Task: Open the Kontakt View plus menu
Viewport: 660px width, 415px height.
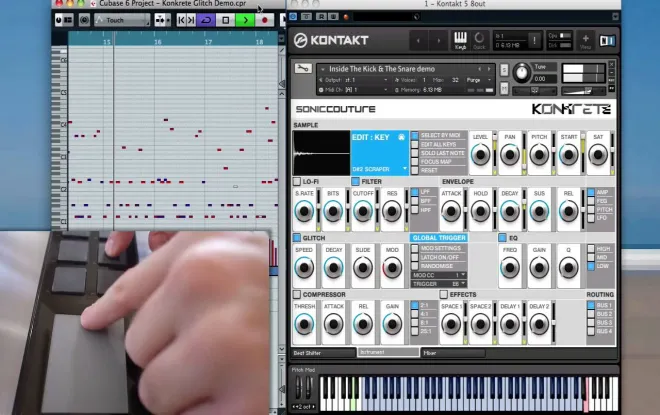Action: tap(585, 40)
